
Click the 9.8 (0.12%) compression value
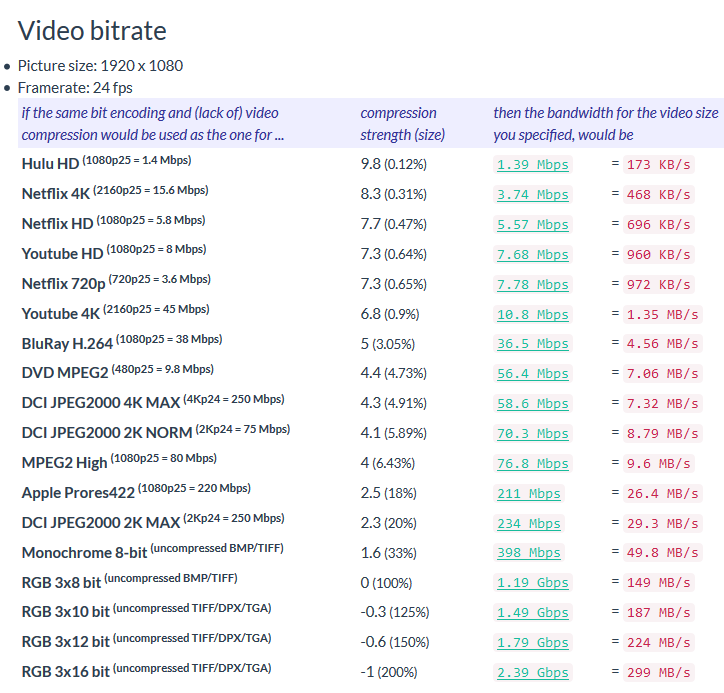[x=393, y=164]
